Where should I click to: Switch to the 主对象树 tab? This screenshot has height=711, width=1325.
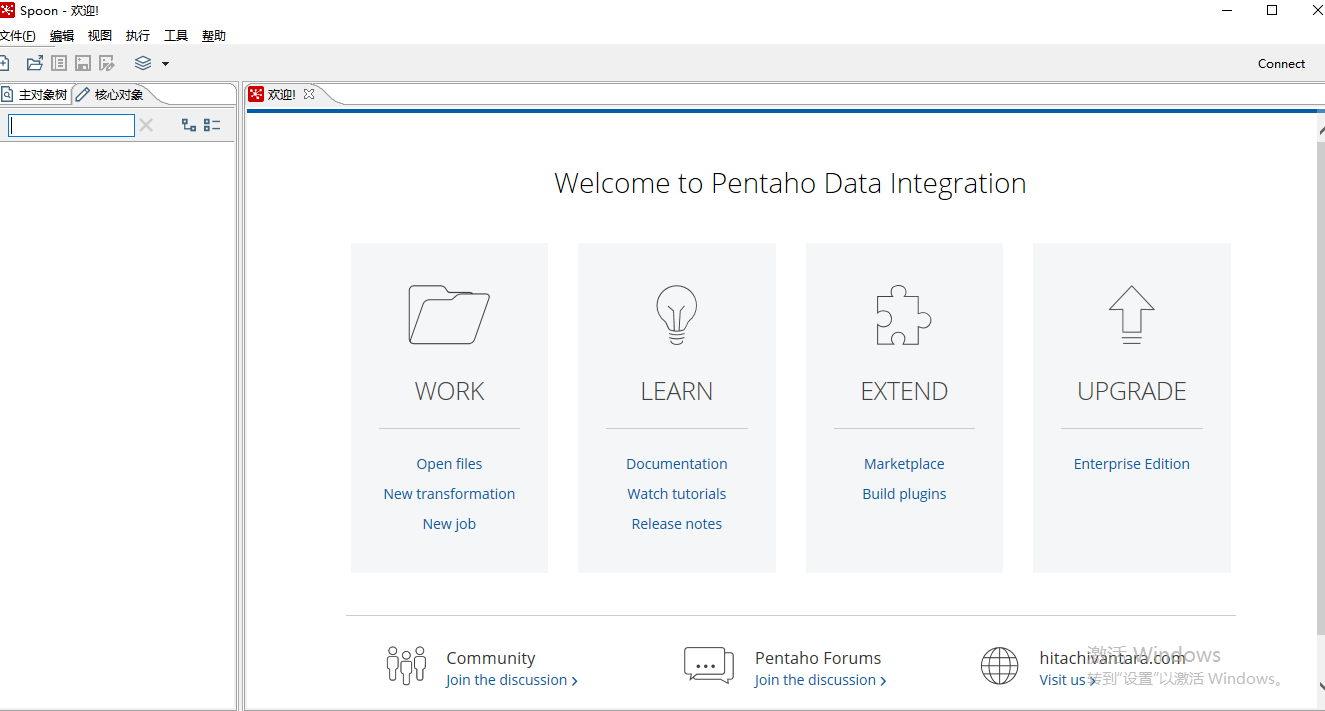point(35,95)
